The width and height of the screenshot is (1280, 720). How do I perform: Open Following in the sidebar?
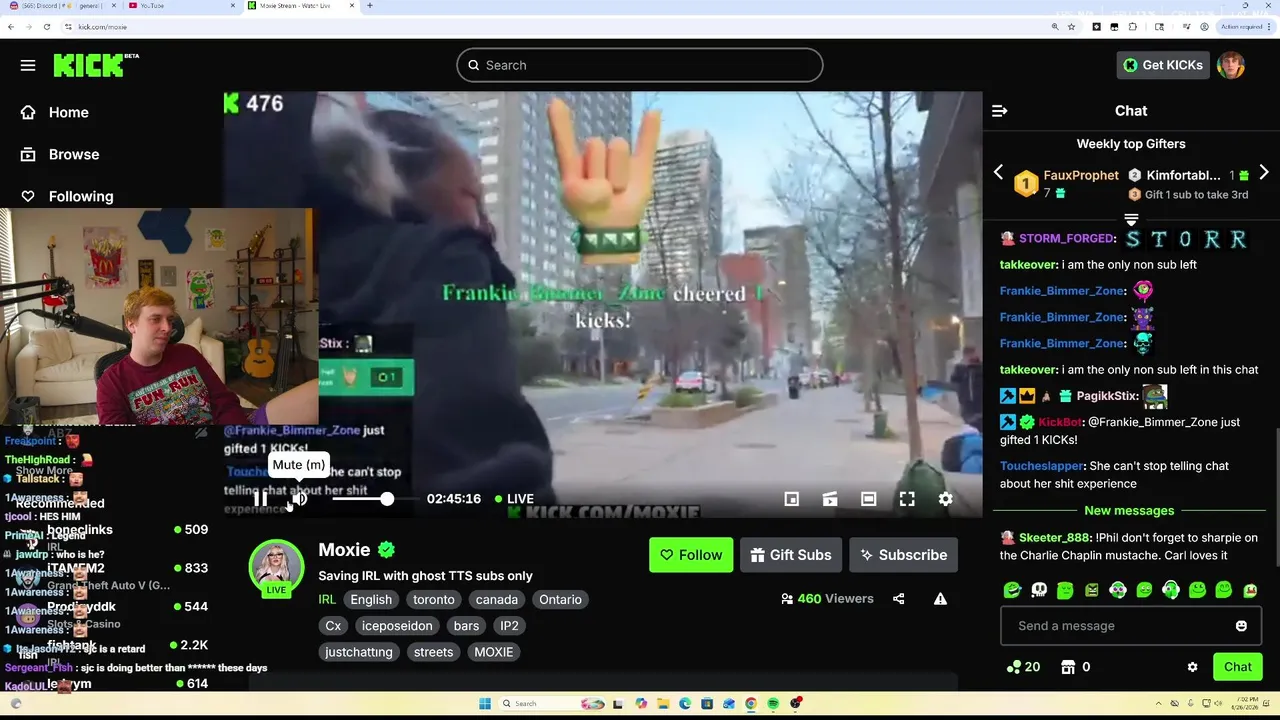coord(80,197)
